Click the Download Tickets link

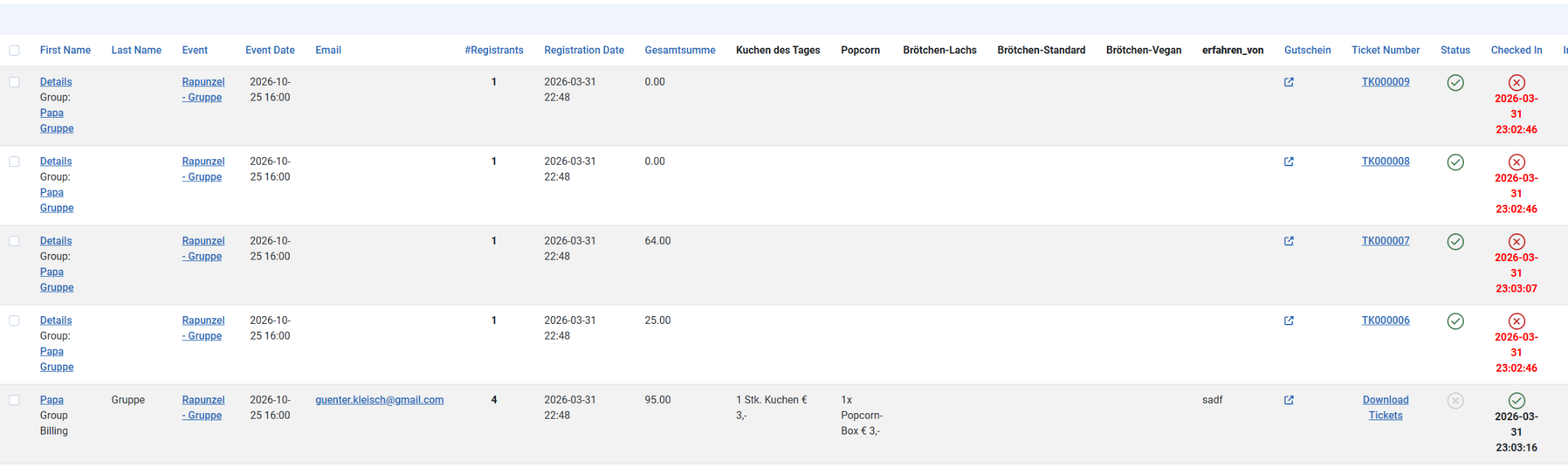click(x=1385, y=407)
